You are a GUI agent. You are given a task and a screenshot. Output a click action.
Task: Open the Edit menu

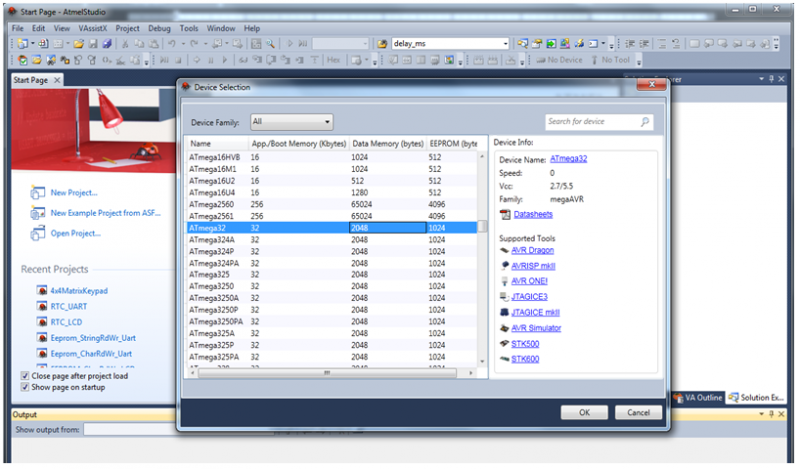tap(38, 29)
